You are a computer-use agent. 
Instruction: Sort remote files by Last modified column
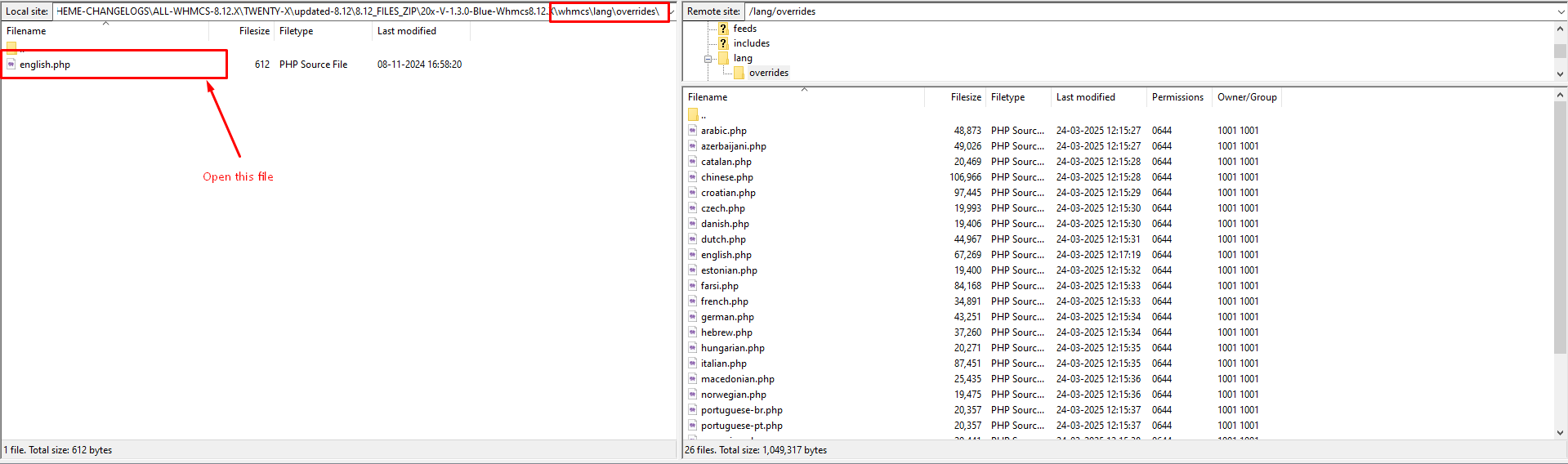[1085, 97]
